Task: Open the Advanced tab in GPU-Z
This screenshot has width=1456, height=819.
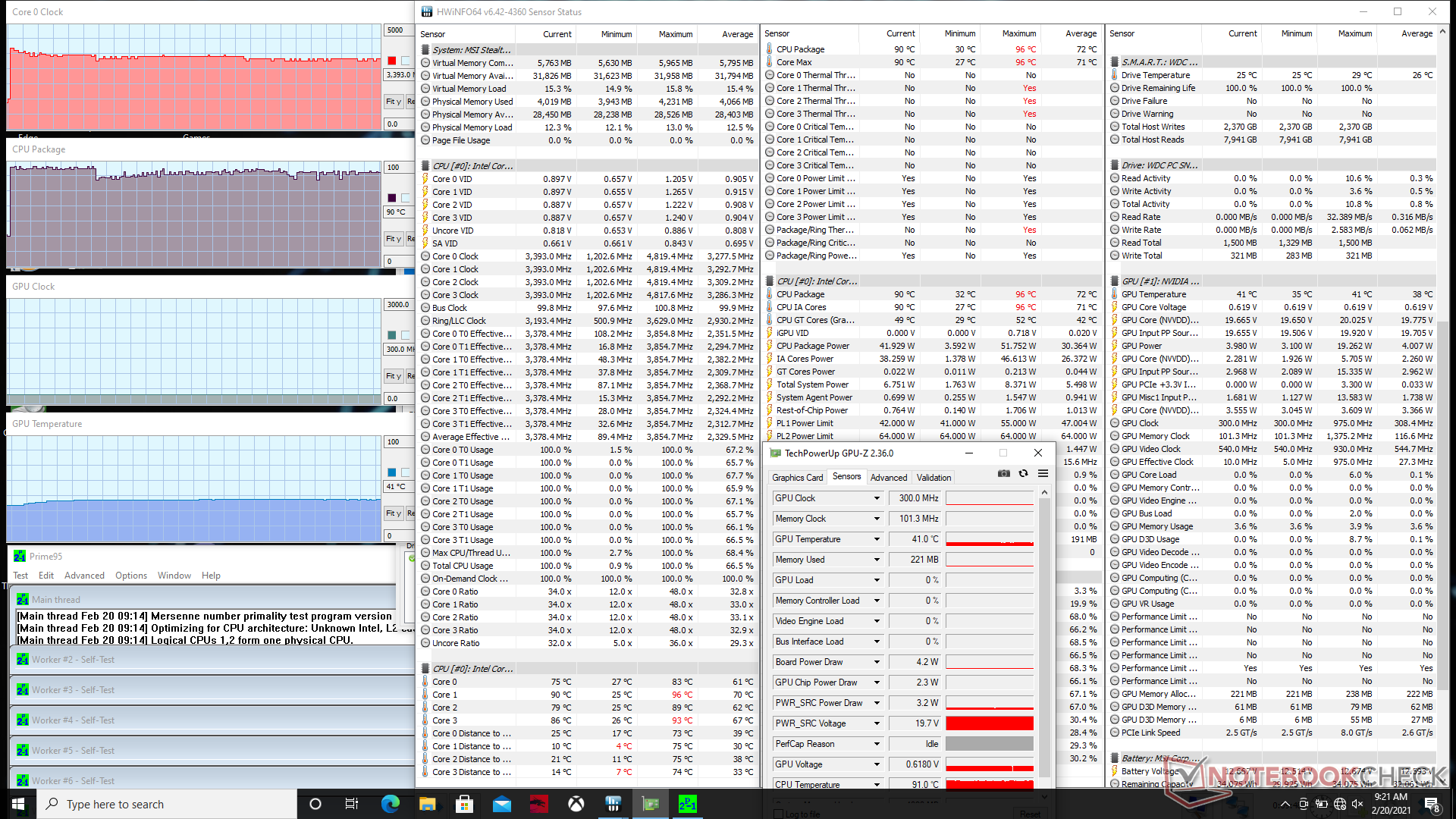Action: [888, 478]
